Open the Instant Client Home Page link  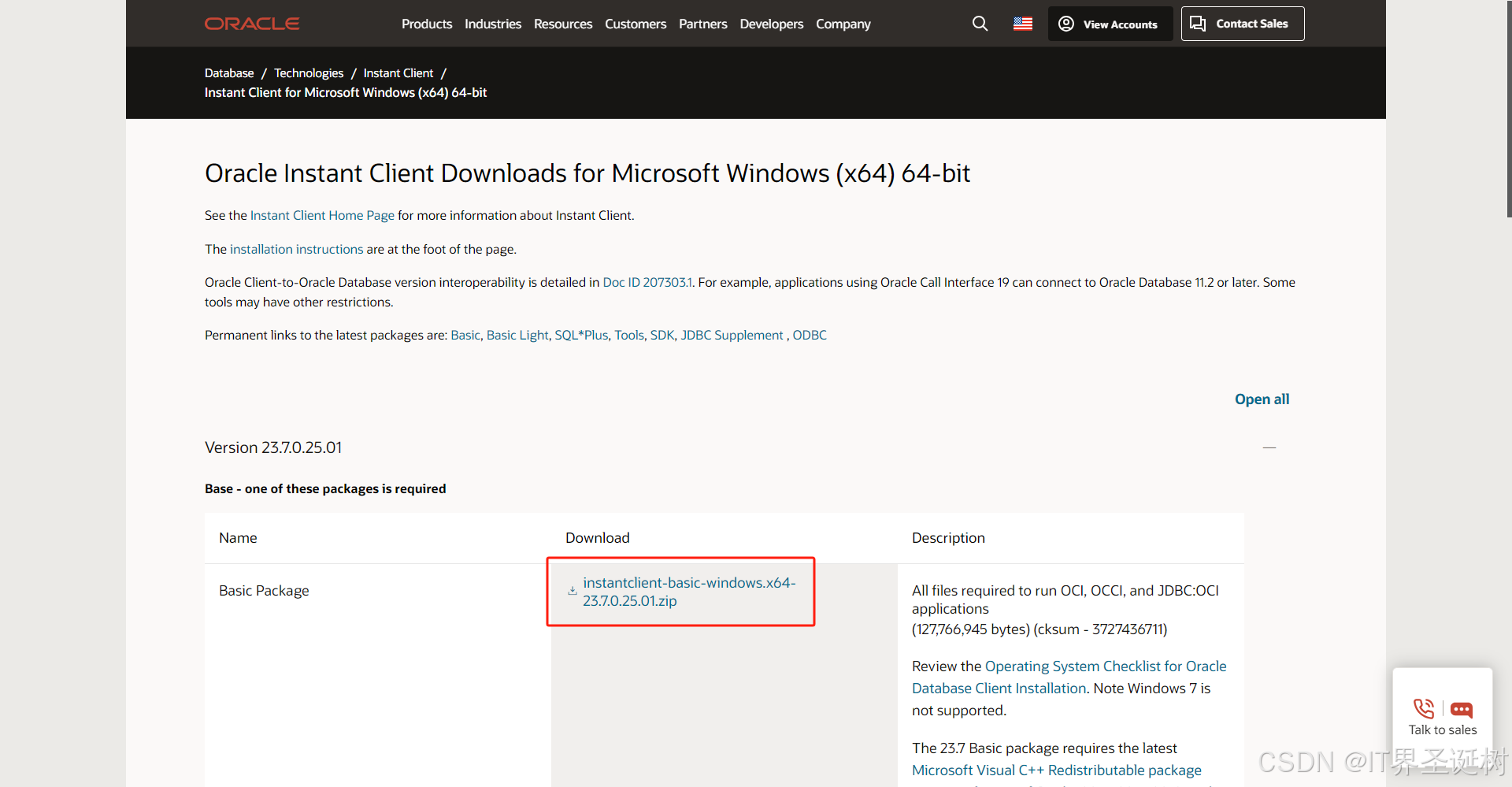[321, 215]
